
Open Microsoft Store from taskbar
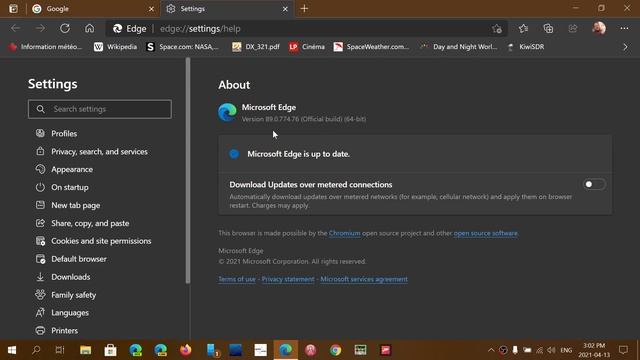pyautogui.click(x=110, y=350)
